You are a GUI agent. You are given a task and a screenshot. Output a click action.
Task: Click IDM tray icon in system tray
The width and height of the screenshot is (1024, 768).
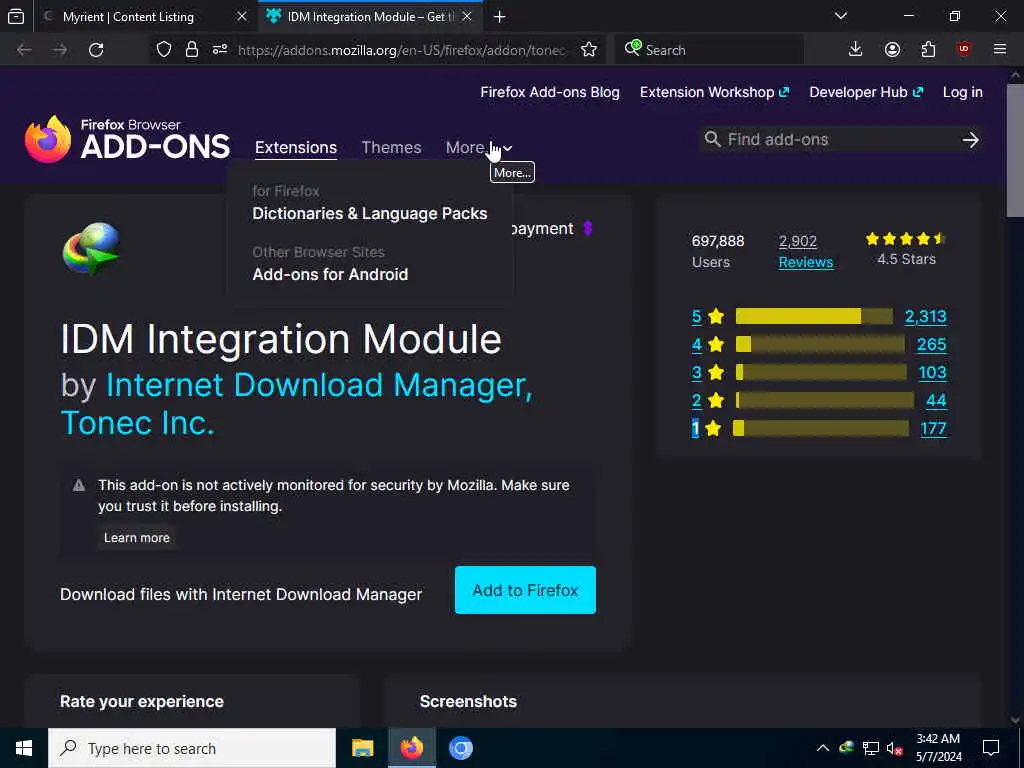pos(846,748)
